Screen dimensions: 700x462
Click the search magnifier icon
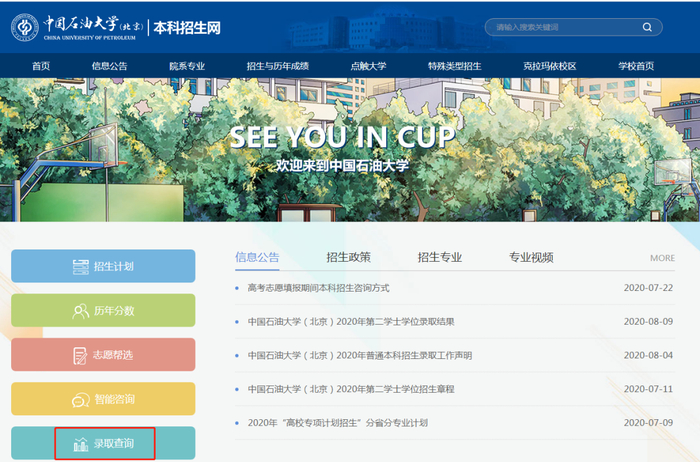tap(647, 27)
